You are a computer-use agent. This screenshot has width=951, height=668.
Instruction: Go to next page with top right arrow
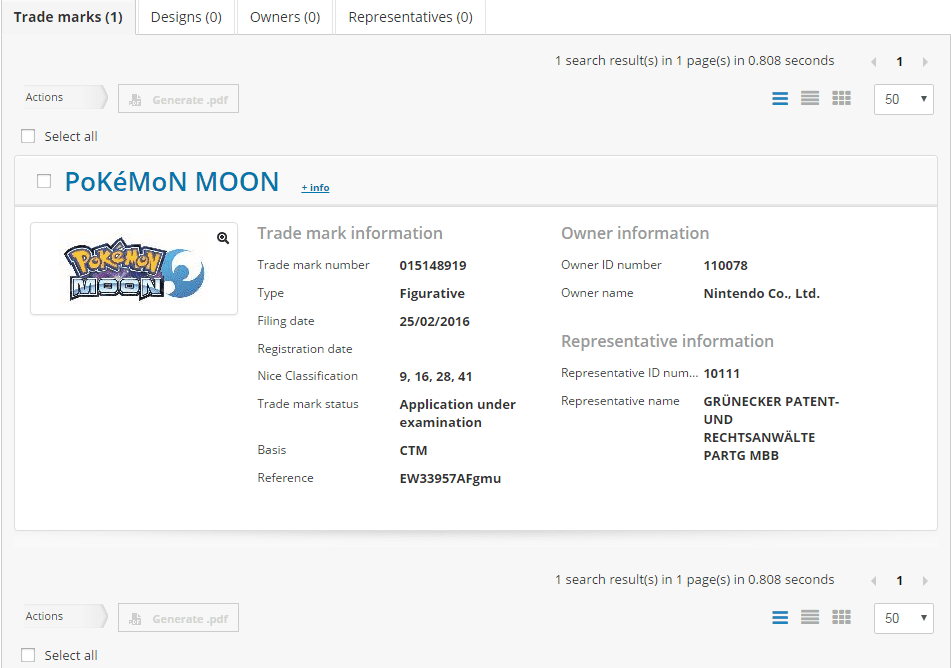[925, 62]
